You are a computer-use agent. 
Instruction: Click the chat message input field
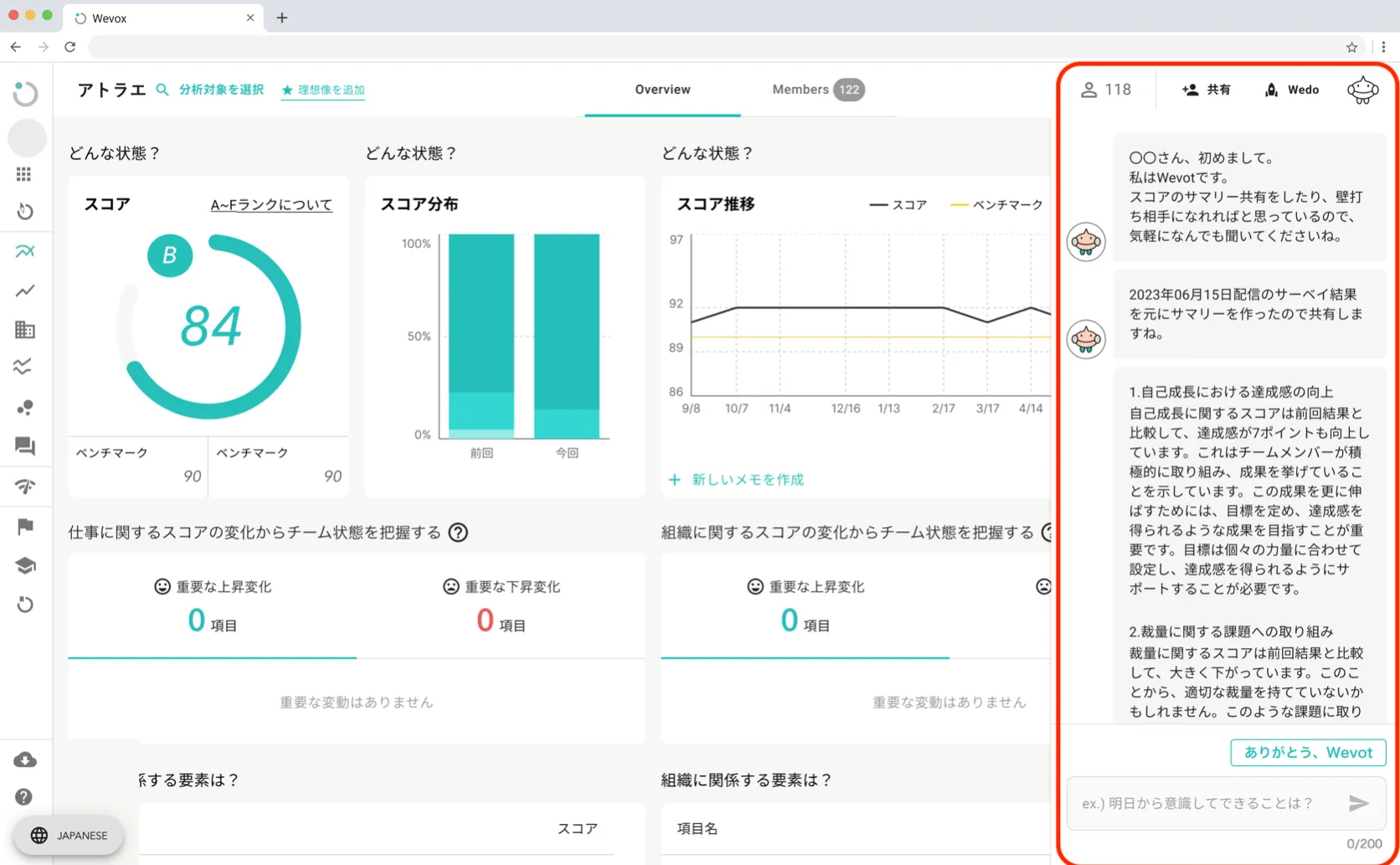click(x=1204, y=803)
